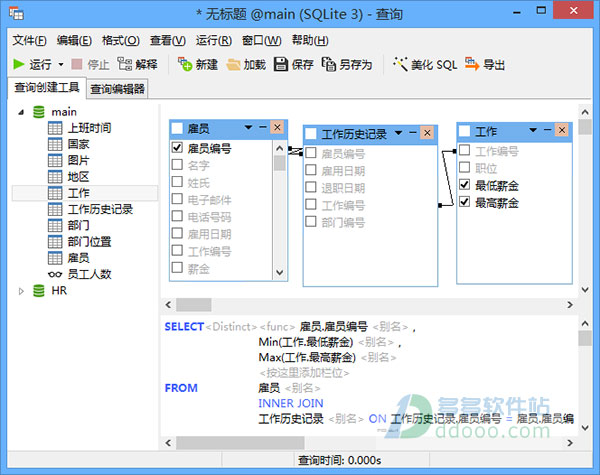Open the dropdown arrow on 工作 box header
This screenshot has width=600, height=475.
(533, 130)
